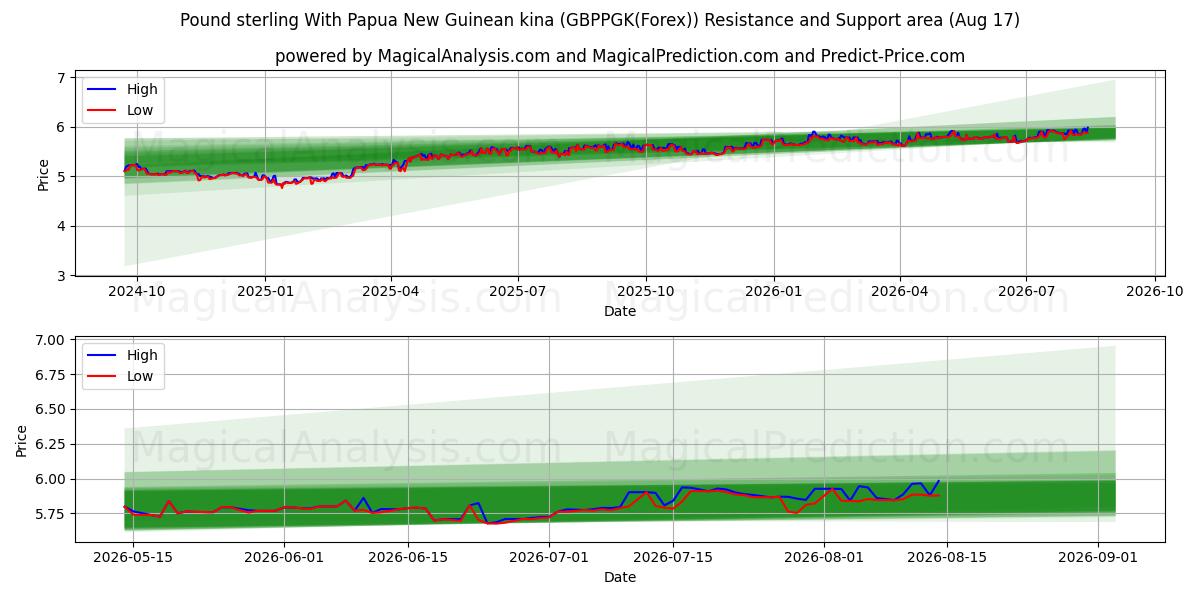Click the '7.00' price tick on lower chart
Screen dimensions: 1200x600
tap(50, 340)
